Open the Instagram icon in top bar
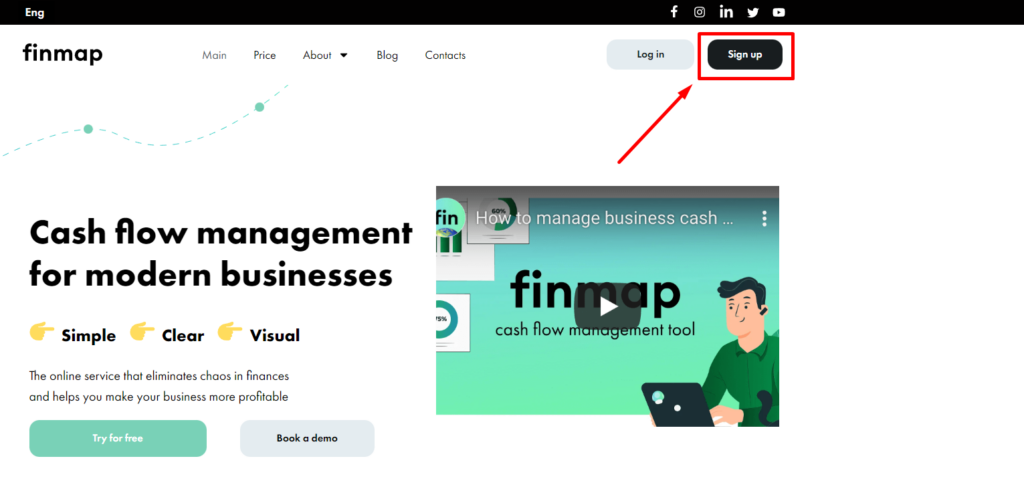Viewport: 1024px width, 497px height. point(699,12)
